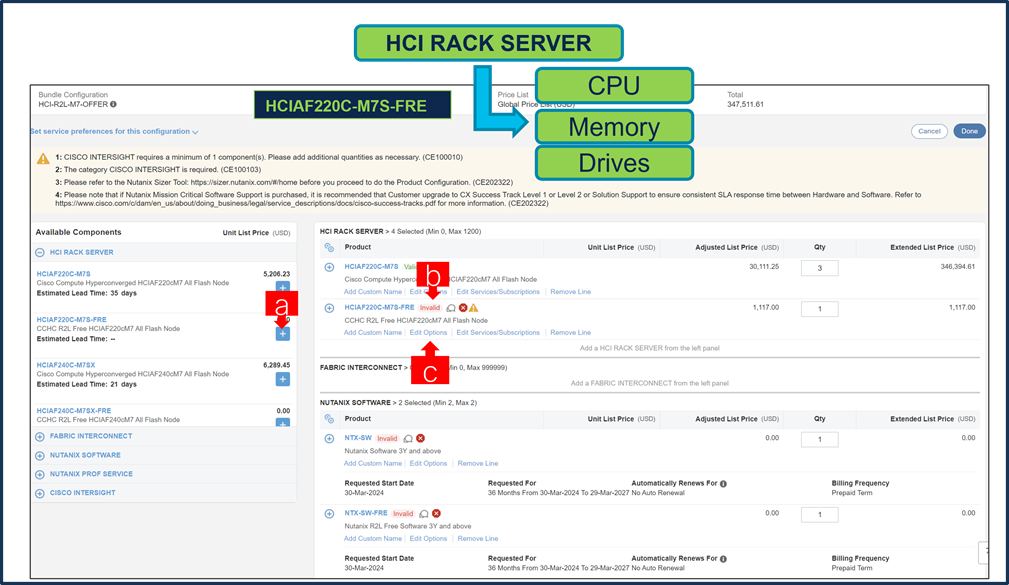Open HCIAF220C-M7S product link in selected table

[x=371, y=266]
